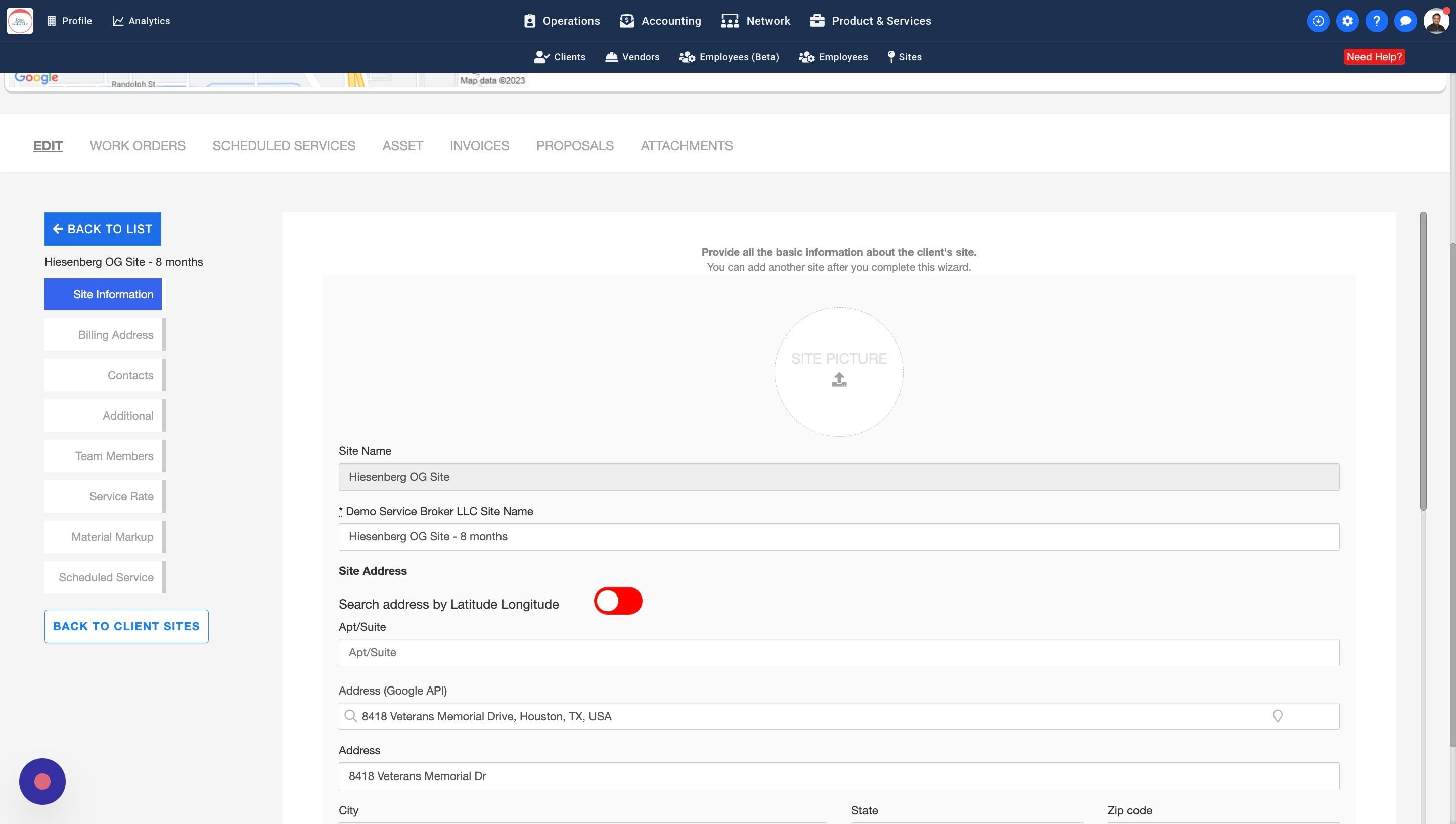This screenshot has width=1456, height=824.
Task: Toggle Search address by Latitude Longitude
Action: click(617, 601)
